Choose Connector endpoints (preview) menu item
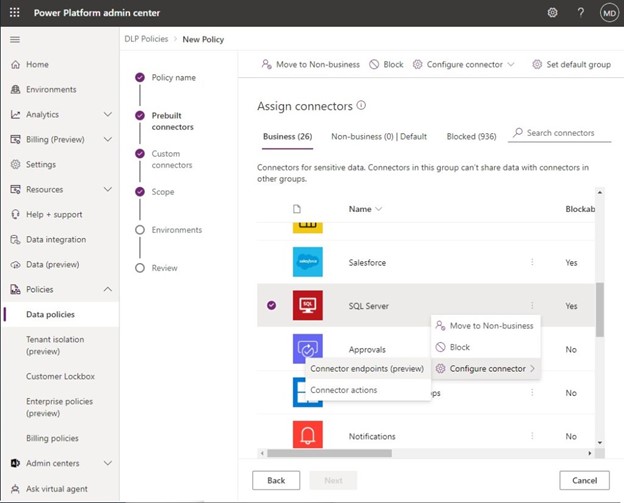624x503 pixels. coord(366,368)
